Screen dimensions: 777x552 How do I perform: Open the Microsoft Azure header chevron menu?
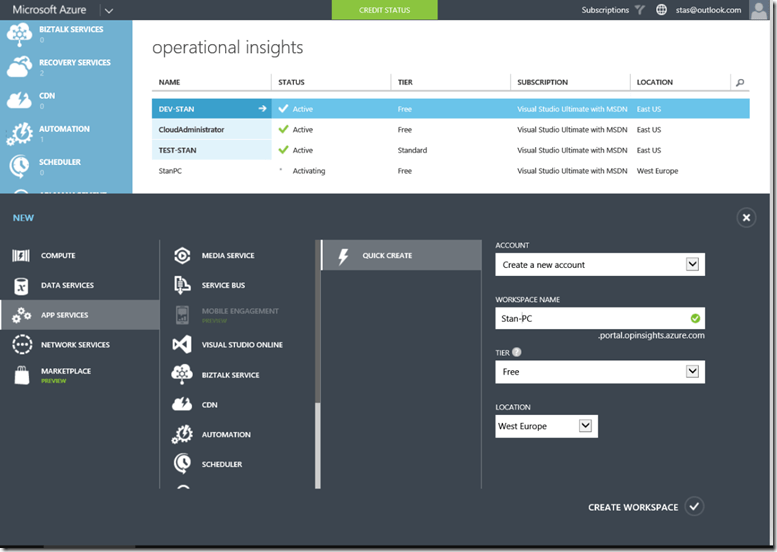point(108,10)
